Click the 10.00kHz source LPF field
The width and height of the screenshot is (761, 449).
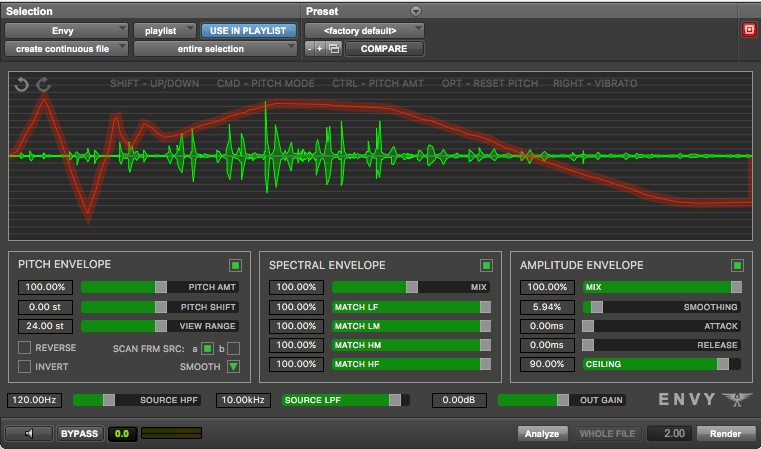point(243,400)
